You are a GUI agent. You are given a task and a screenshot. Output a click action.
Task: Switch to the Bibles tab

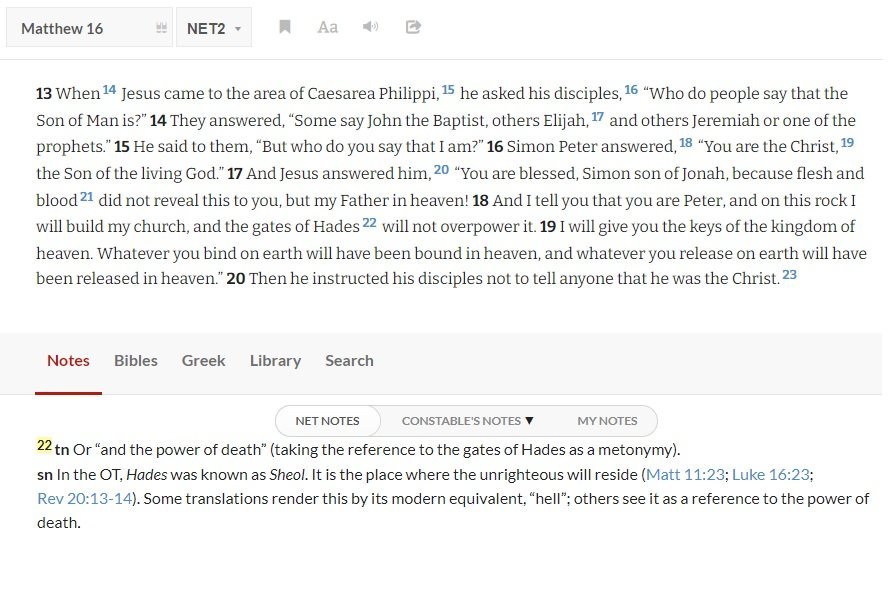(x=136, y=360)
